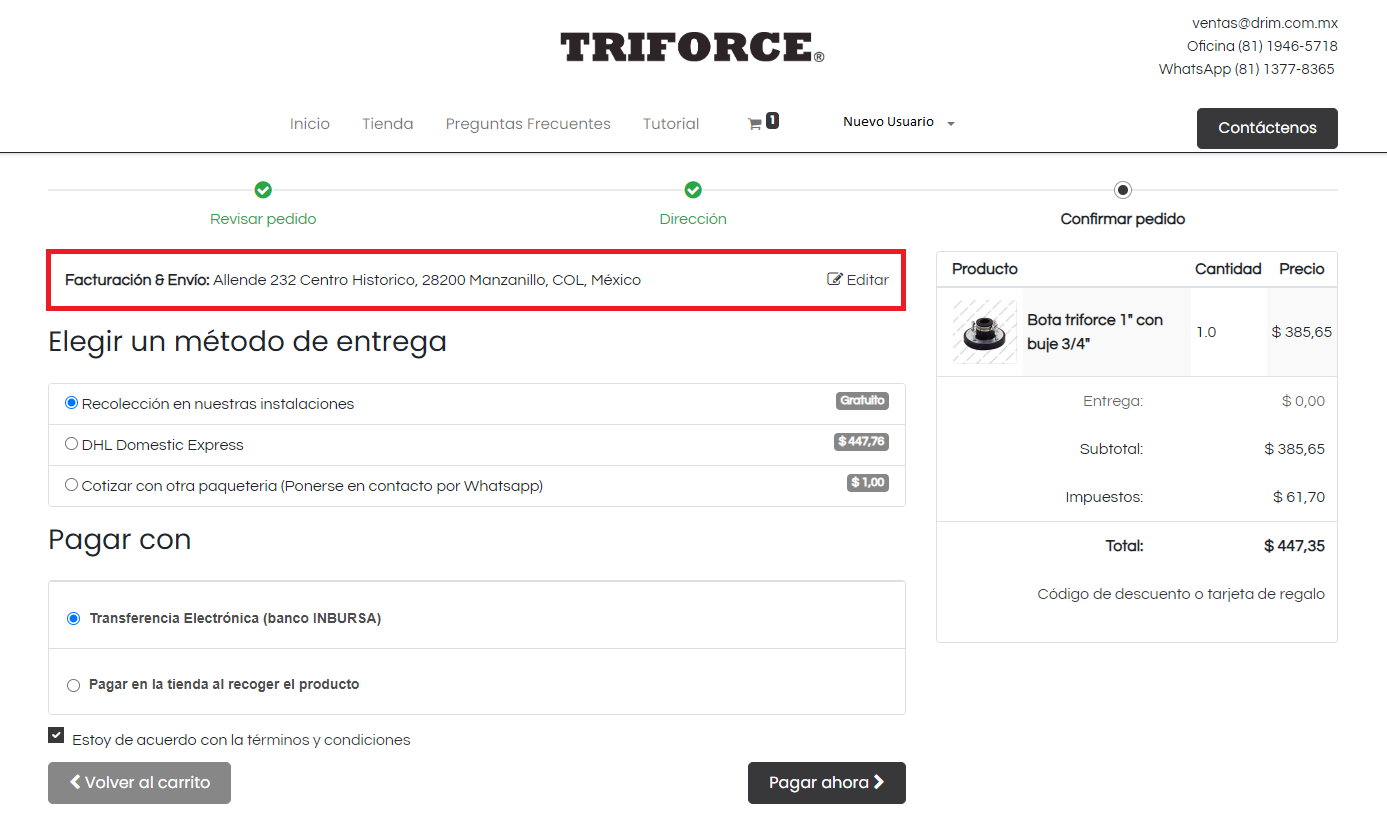Click the $ 1,00 price badge
Viewport: 1387px width, 825px height.
click(x=868, y=483)
